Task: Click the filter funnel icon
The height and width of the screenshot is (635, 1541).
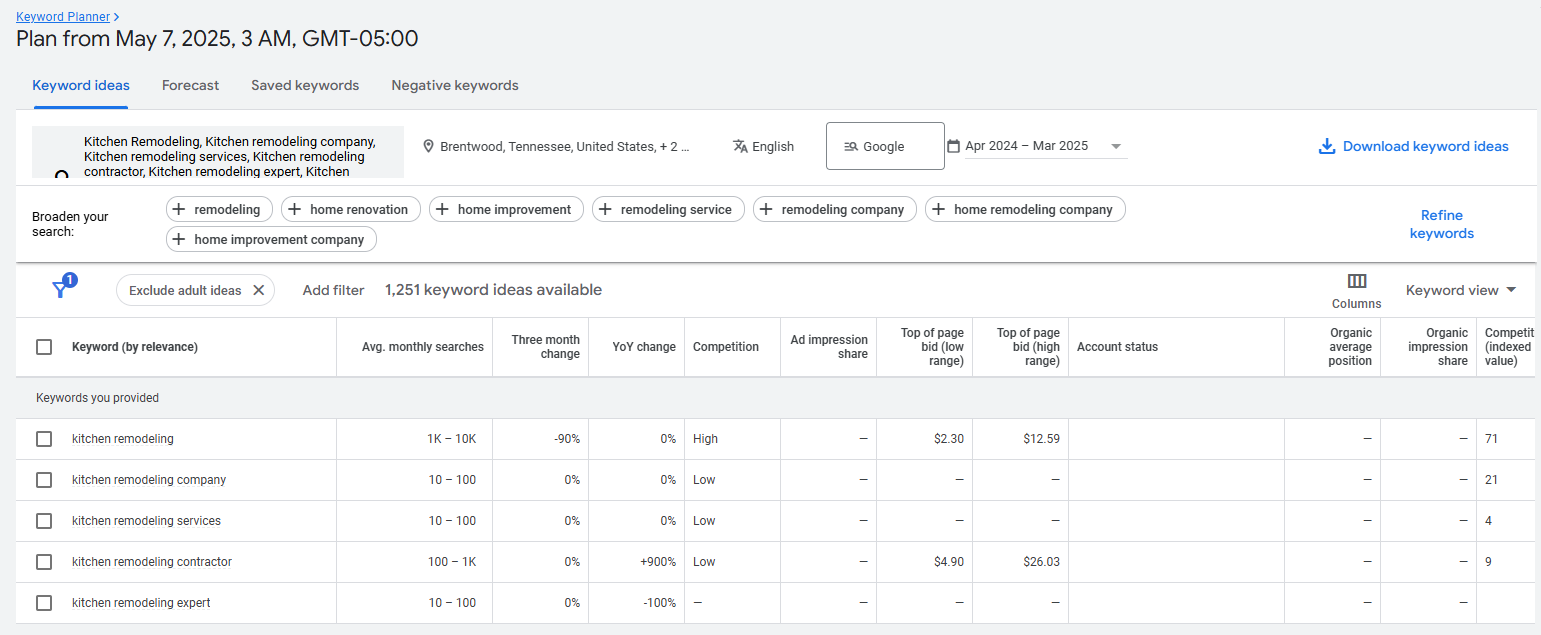Action: coord(61,289)
